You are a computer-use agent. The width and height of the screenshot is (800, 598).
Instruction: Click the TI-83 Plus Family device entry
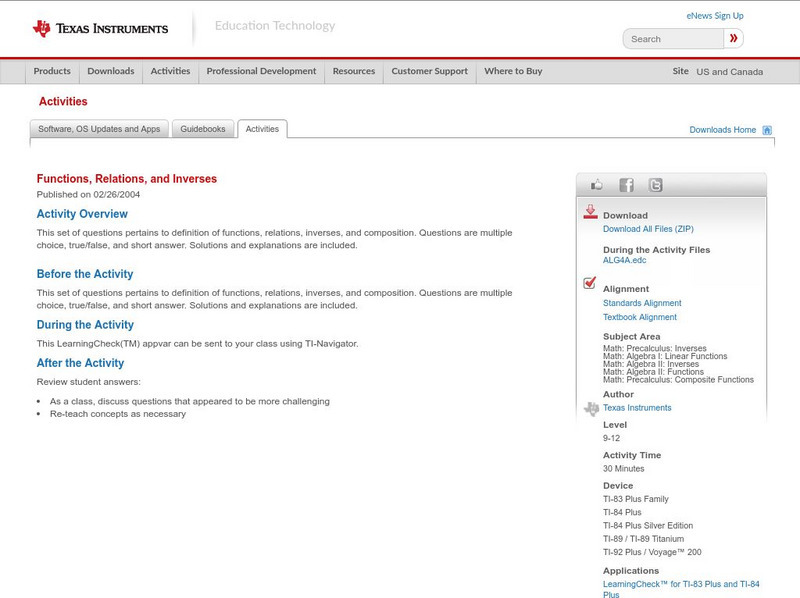click(636, 499)
